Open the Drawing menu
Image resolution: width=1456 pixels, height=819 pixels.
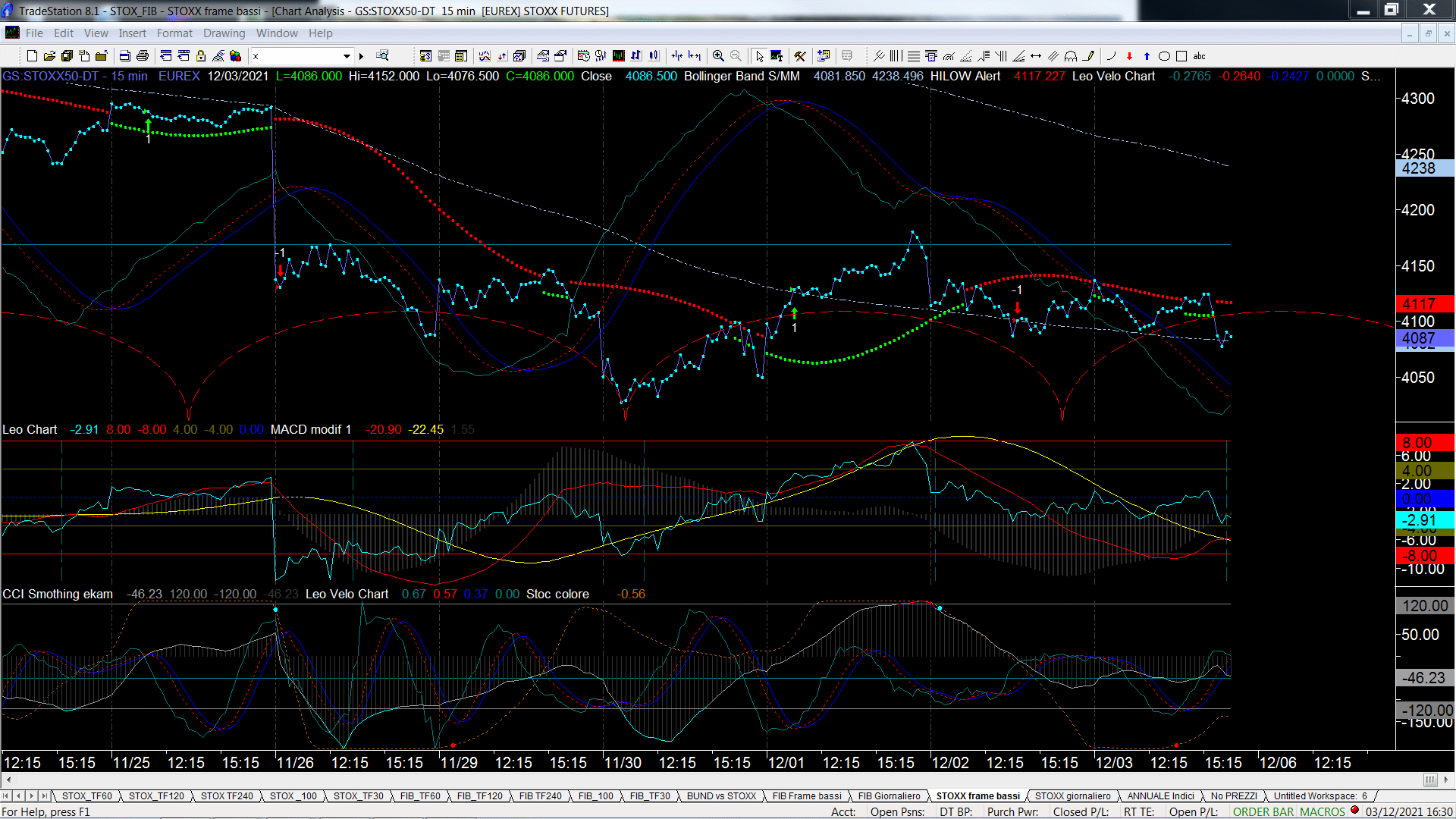tap(224, 33)
